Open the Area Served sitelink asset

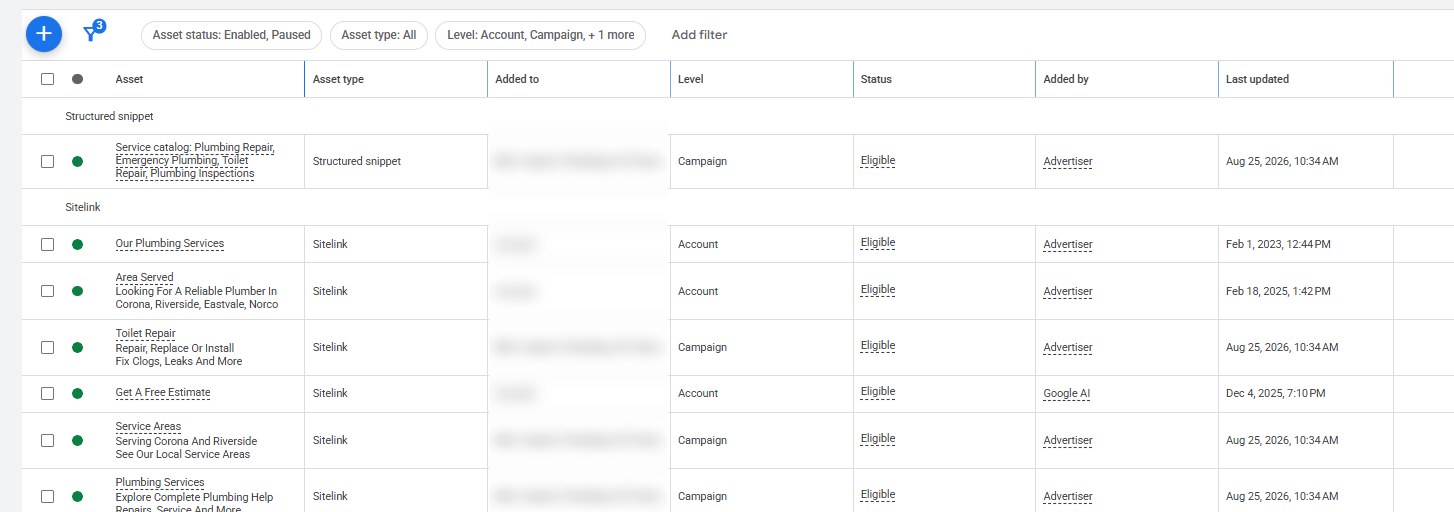144,277
